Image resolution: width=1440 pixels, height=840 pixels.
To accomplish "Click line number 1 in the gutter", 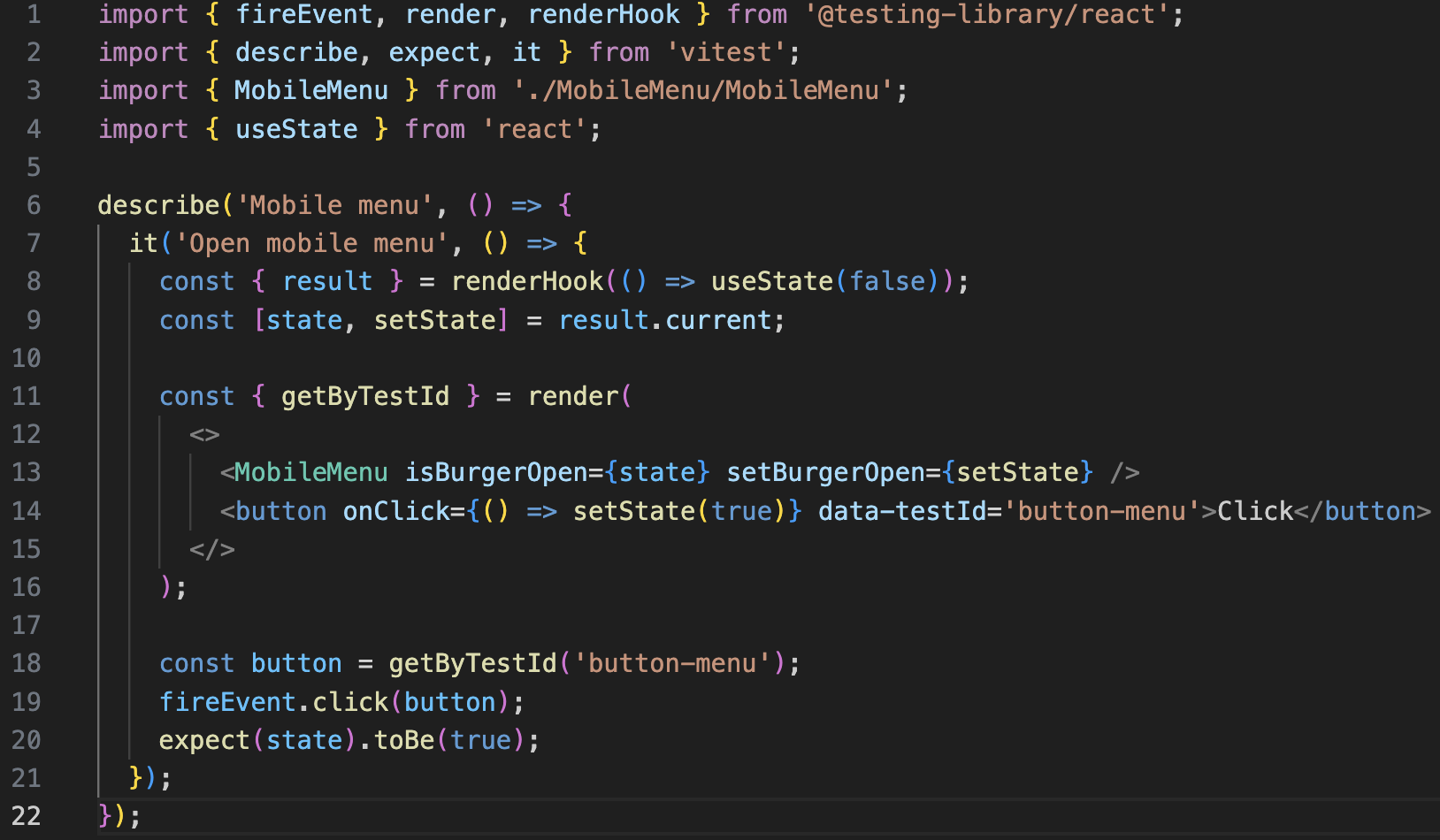I will tap(34, 14).
